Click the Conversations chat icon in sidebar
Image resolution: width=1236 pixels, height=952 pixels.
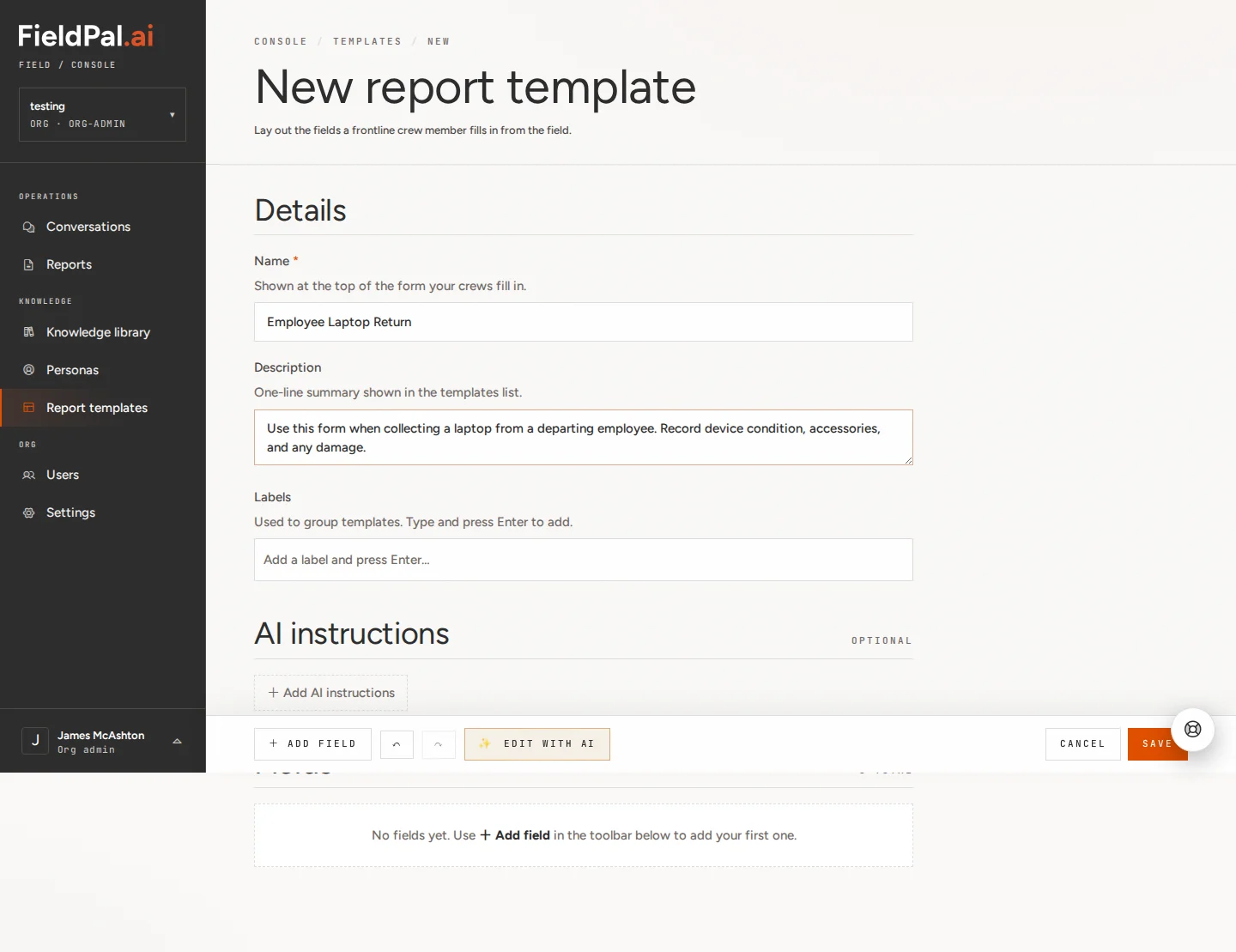click(28, 227)
